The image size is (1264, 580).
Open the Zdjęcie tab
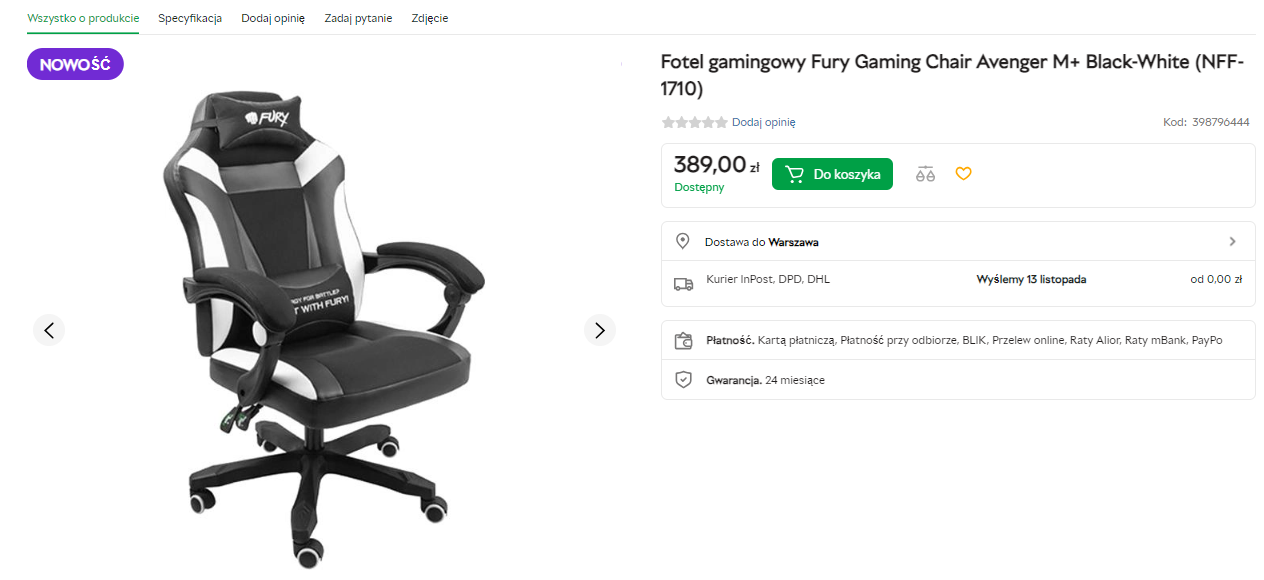429,18
